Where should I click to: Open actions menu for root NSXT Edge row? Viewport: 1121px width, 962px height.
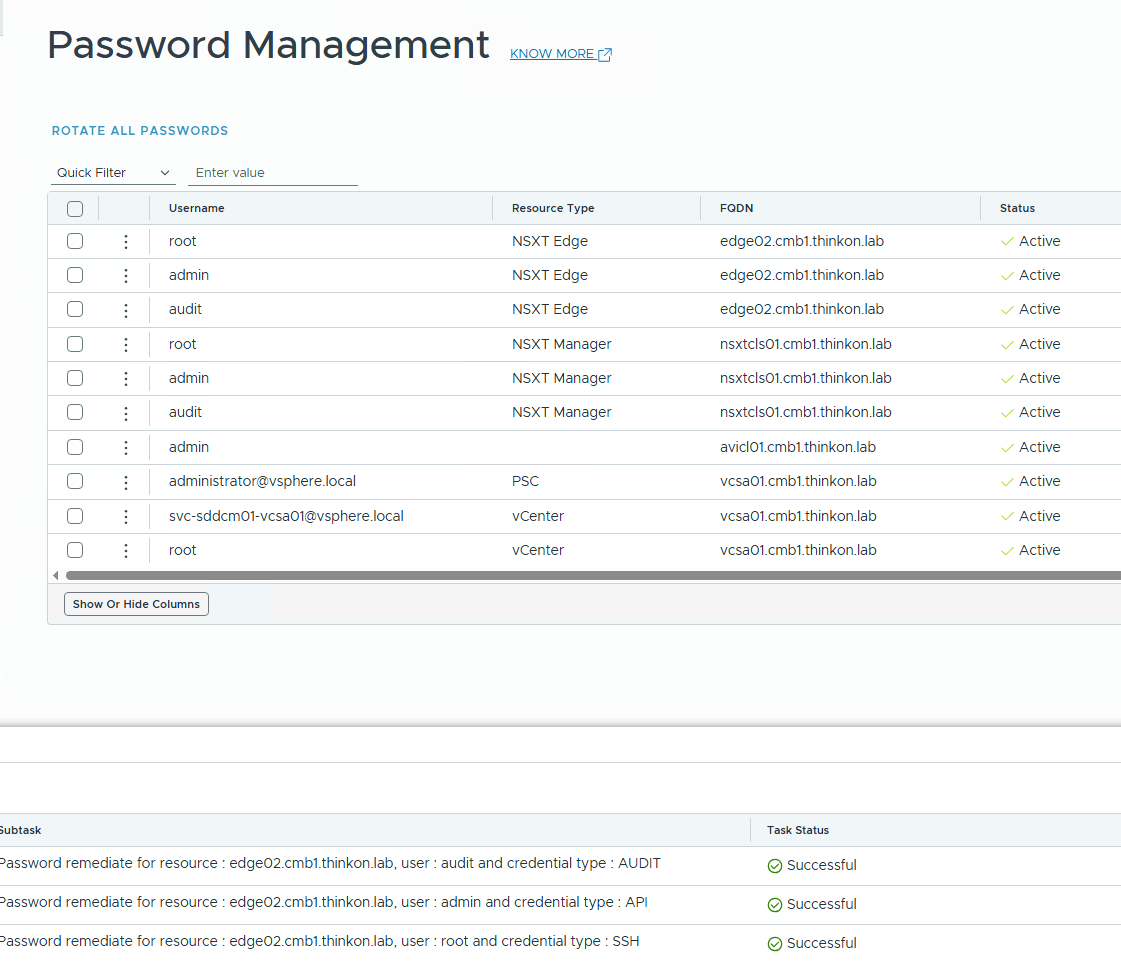click(126, 242)
